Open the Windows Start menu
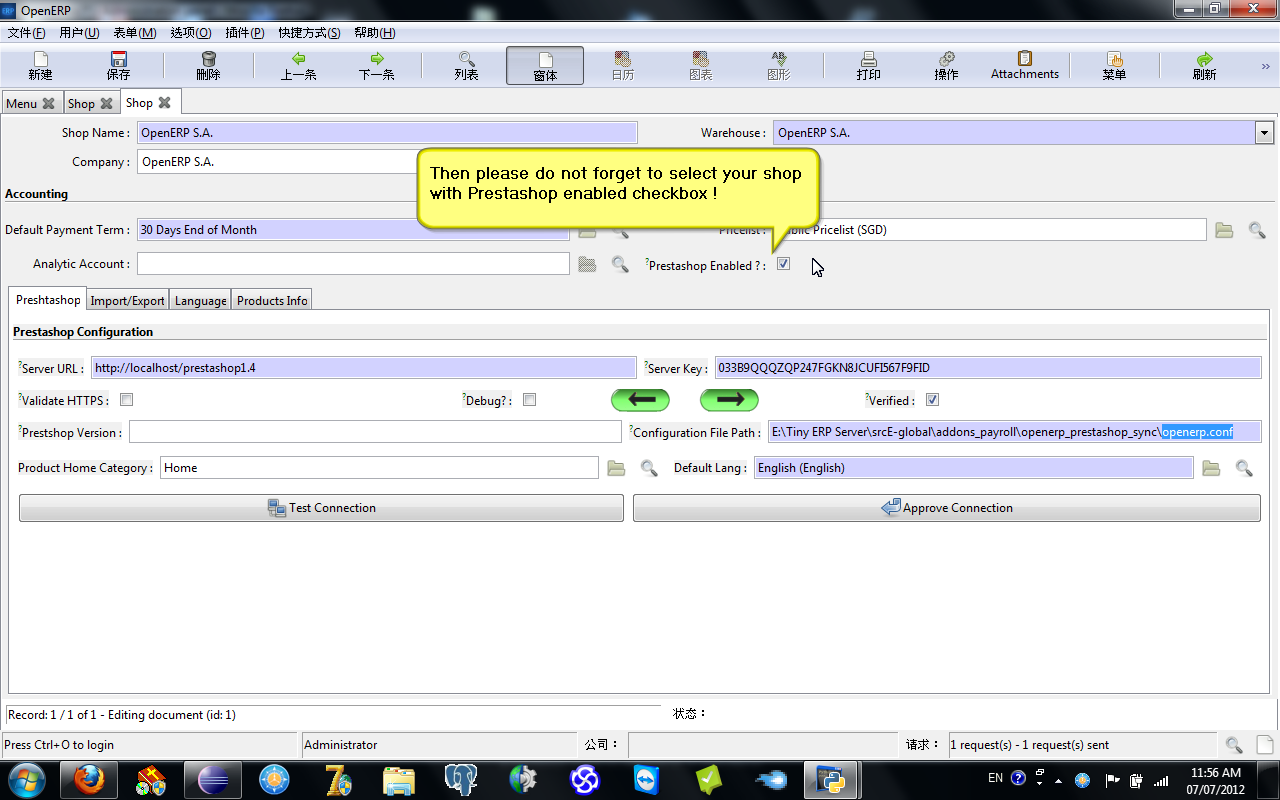The height and width of the screenshot is (800, 1280). (26, 779)
